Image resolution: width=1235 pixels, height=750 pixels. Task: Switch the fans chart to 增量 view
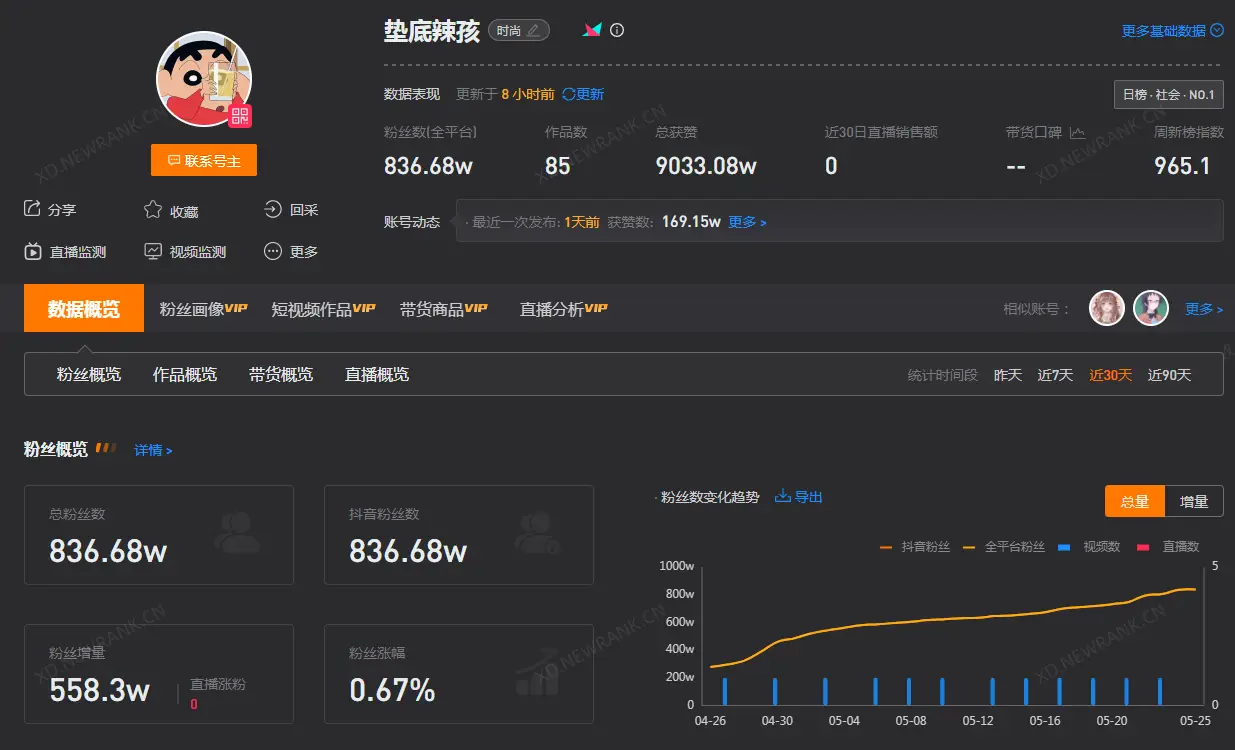point(1195,501)
